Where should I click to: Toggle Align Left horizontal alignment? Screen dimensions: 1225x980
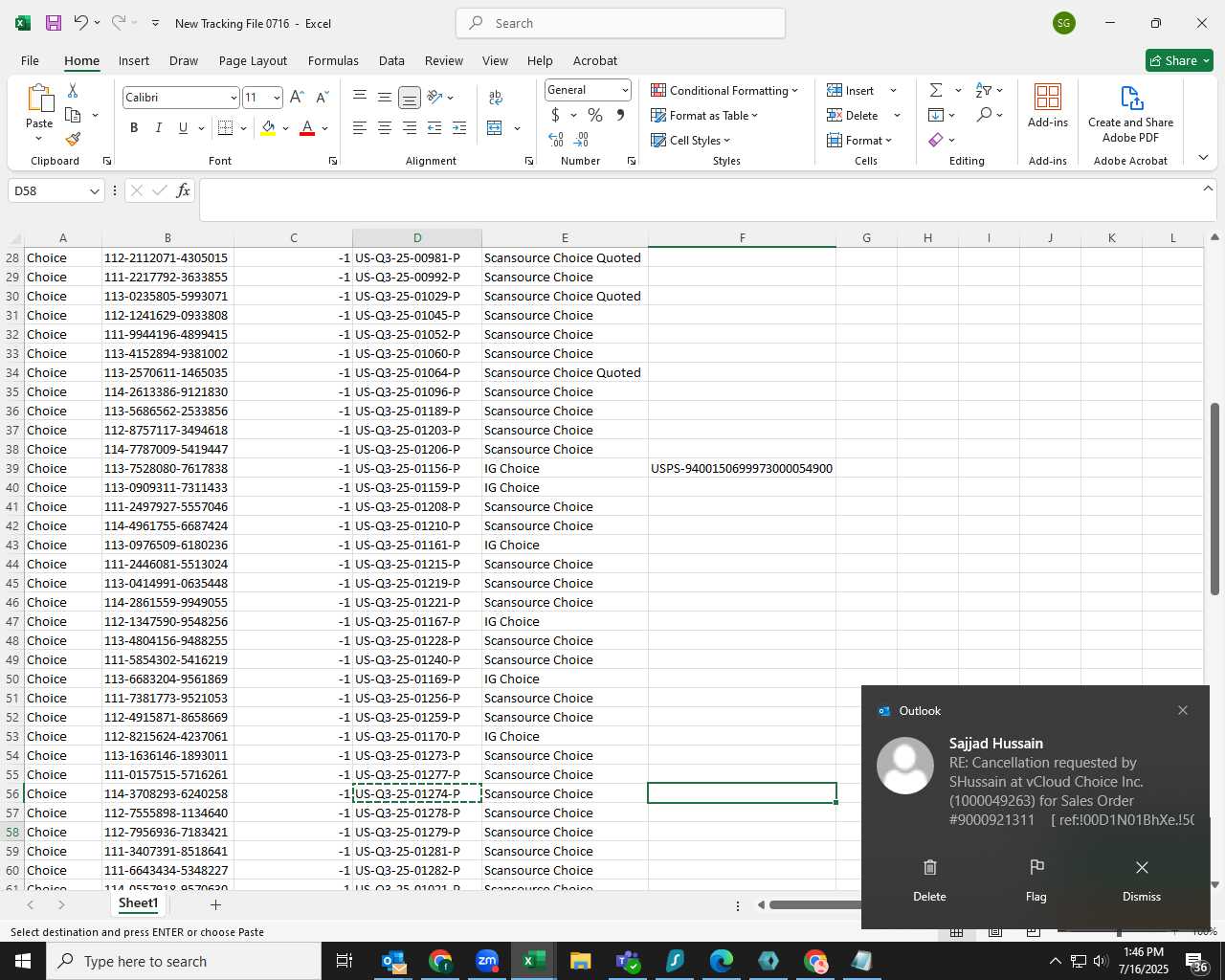(360, 128)
